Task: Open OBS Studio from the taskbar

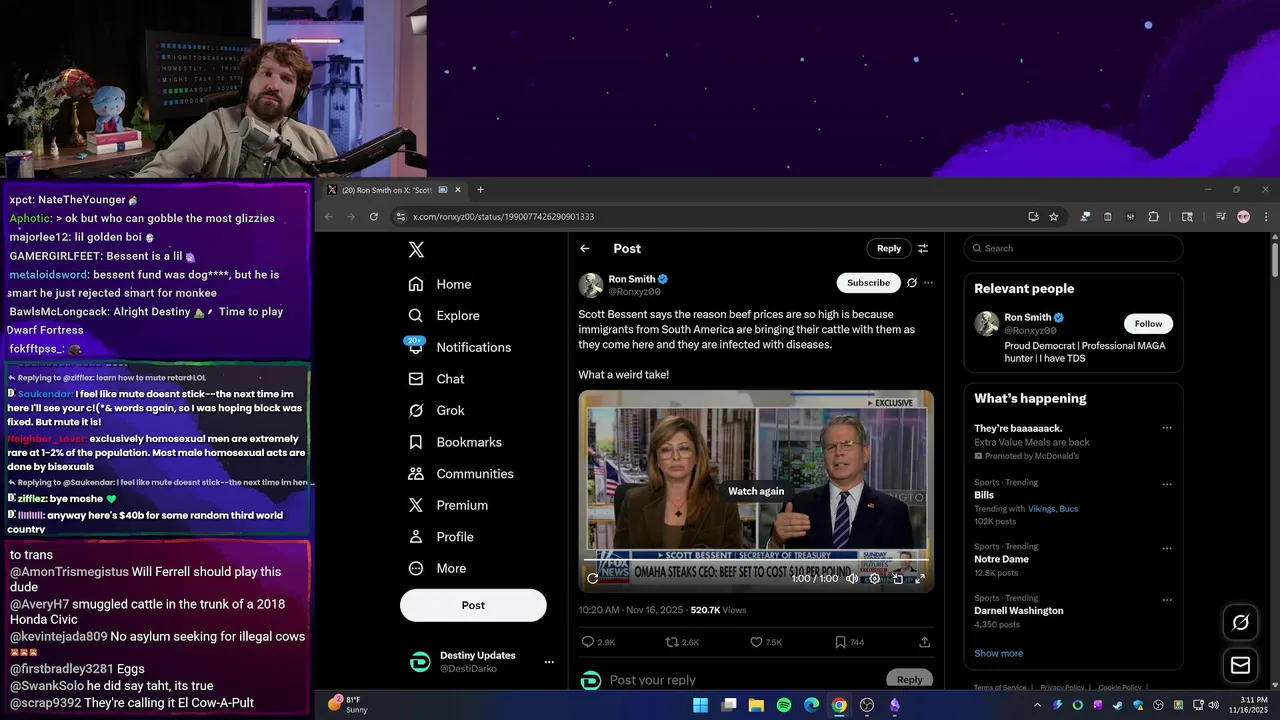Action: pos(867,705)
